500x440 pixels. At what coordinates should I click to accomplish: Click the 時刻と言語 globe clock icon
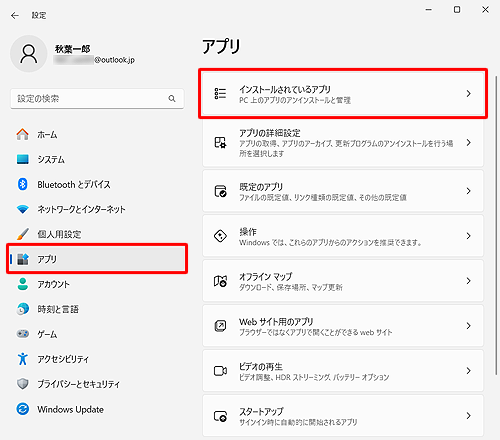click(x=23, y=309)
